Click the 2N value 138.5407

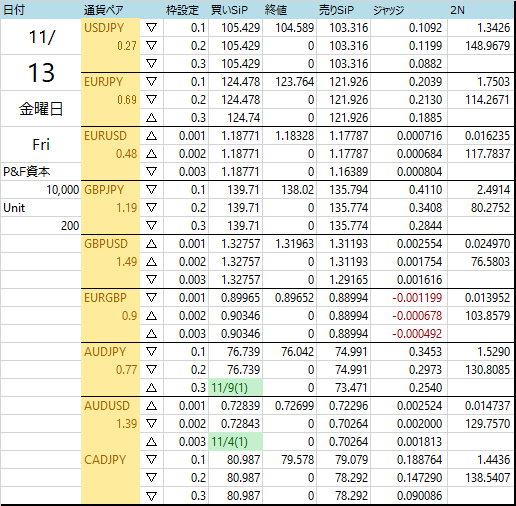[487, 478]
